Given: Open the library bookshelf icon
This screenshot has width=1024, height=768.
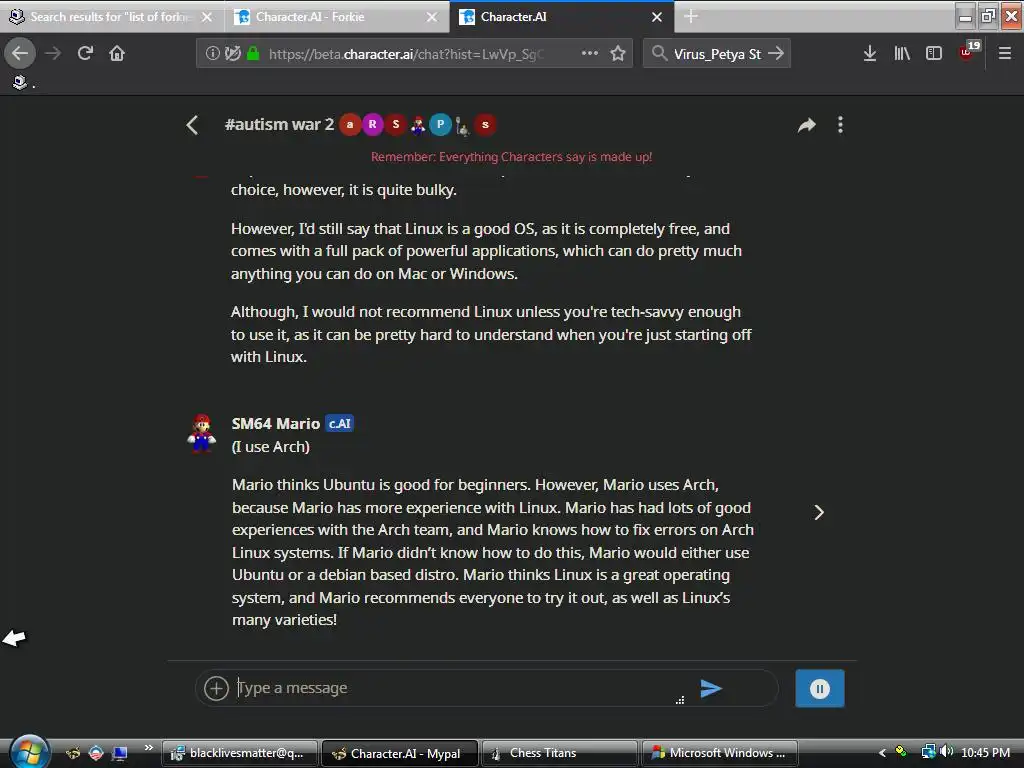Looking at the screenshot, I should point(902,54).
